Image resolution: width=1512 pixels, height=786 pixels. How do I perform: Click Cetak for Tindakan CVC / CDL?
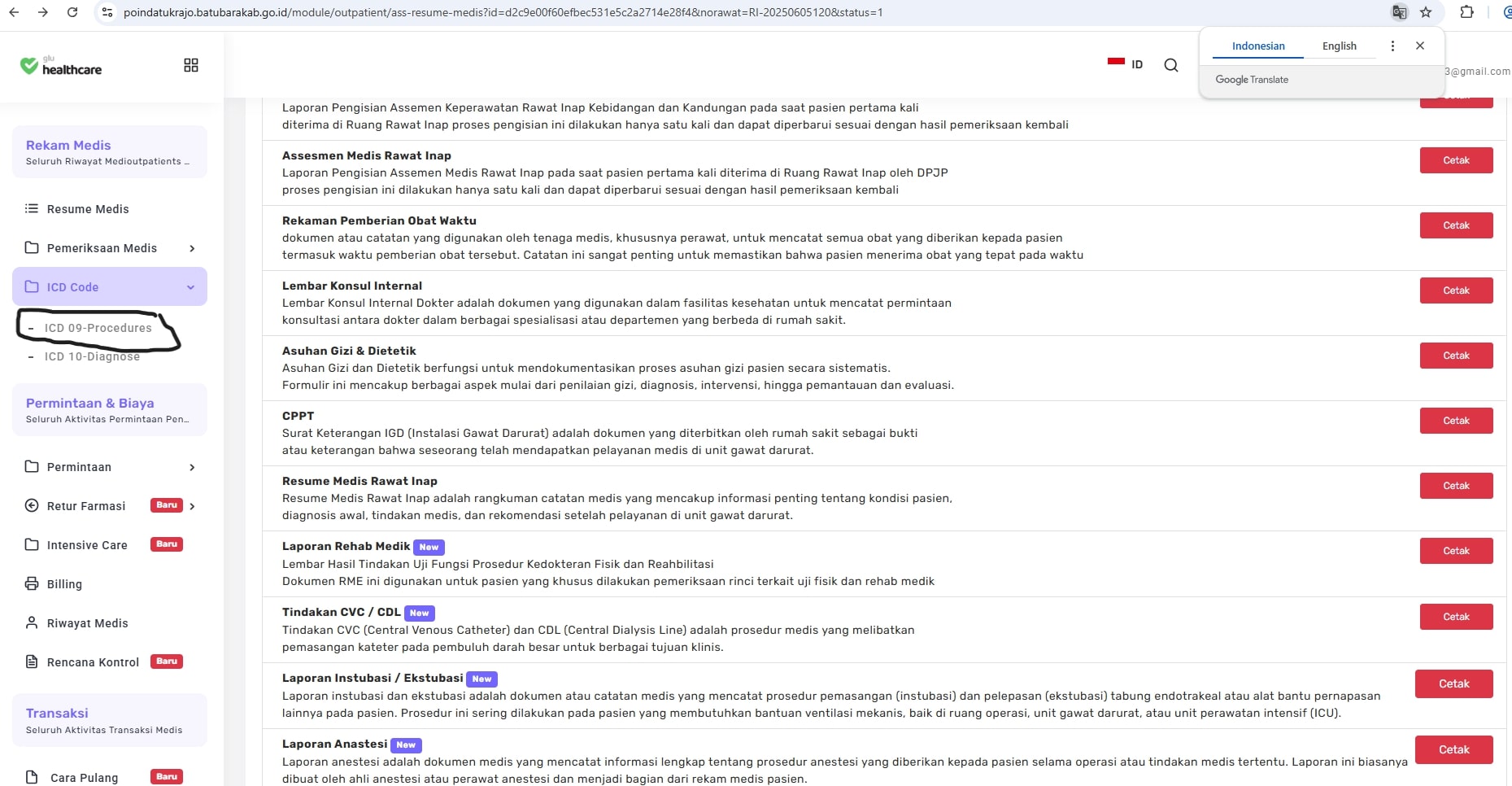(x=1456, y=617)
